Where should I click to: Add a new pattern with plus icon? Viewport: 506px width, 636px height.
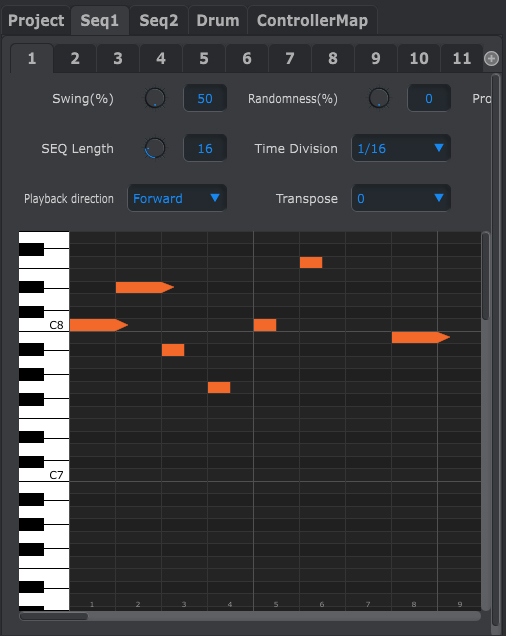pyautogui.click(x=491, y=58)
